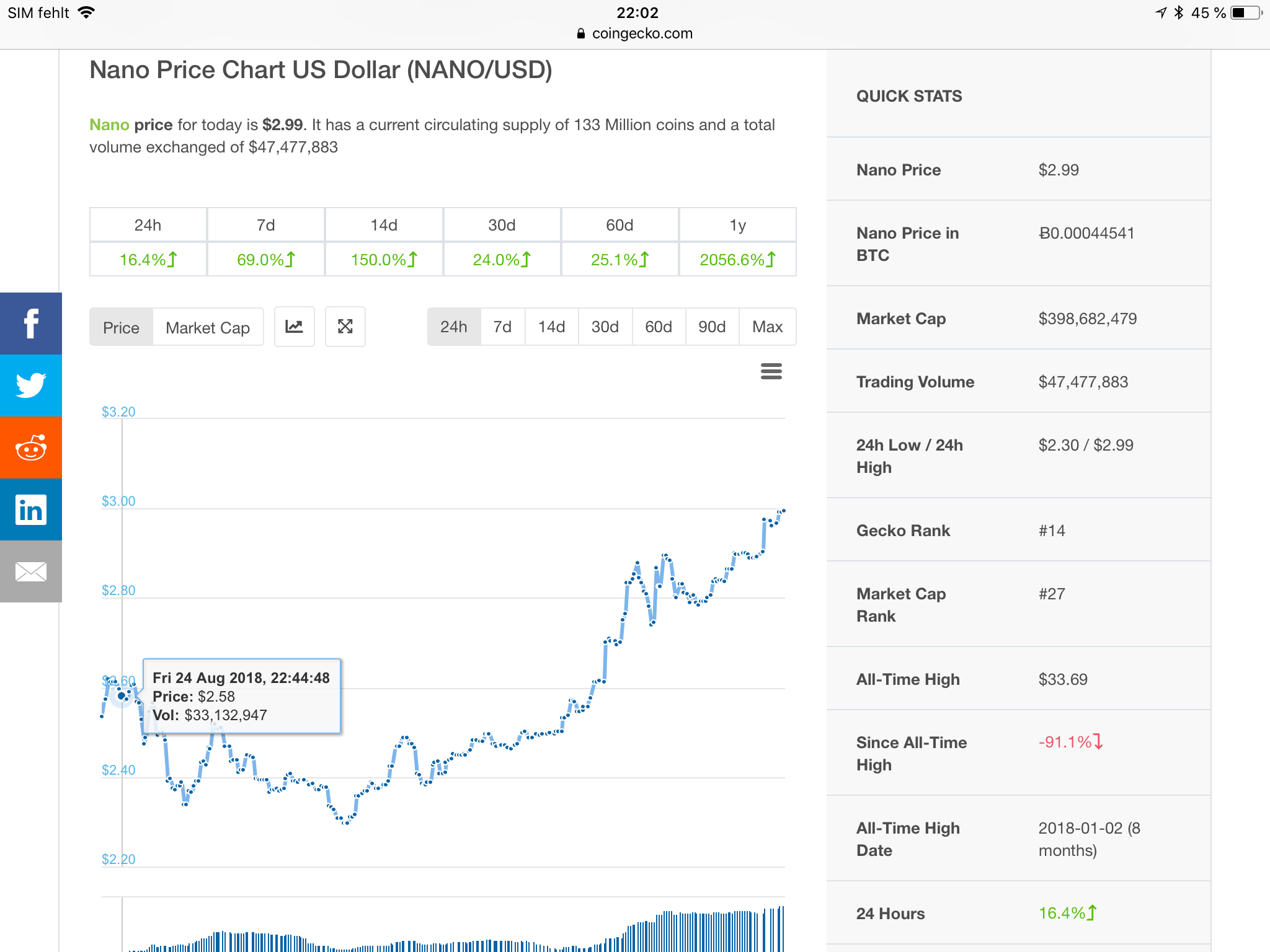Viewport: 1270px width, 952px height.
Task: Share page on LinkedIn
Action: coord(31,509)
